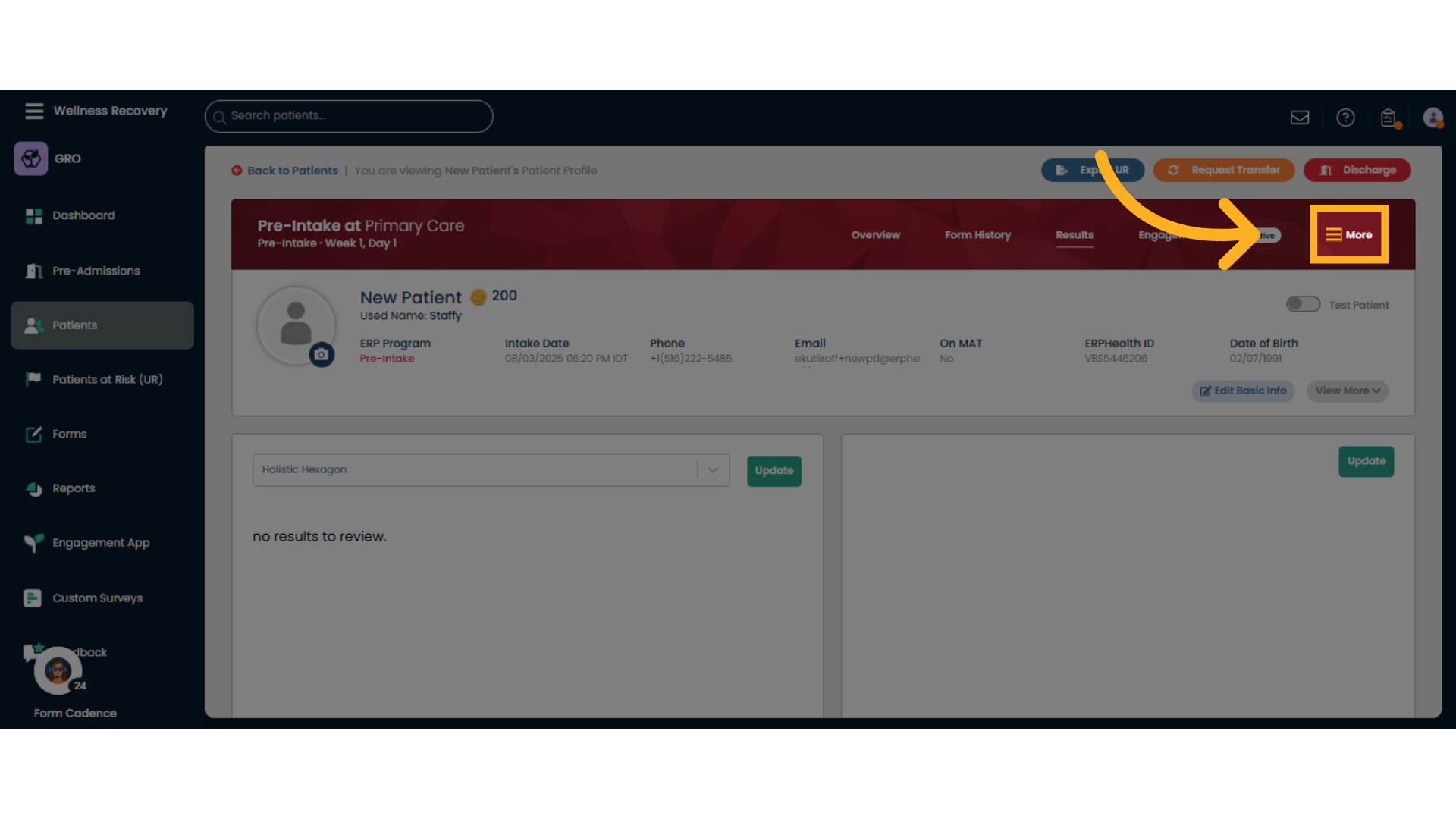The height and width of the screenshot is (819, 1456).
Task: Click the Dashboard grid icon
Action: click(x=34, y=216)
